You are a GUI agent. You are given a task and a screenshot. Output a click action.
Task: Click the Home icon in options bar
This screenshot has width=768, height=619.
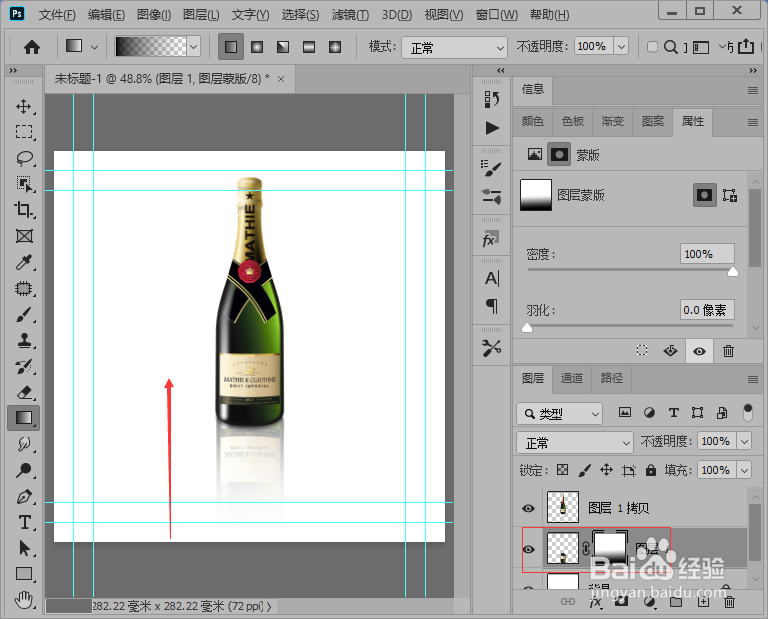[x=32, y=48]
